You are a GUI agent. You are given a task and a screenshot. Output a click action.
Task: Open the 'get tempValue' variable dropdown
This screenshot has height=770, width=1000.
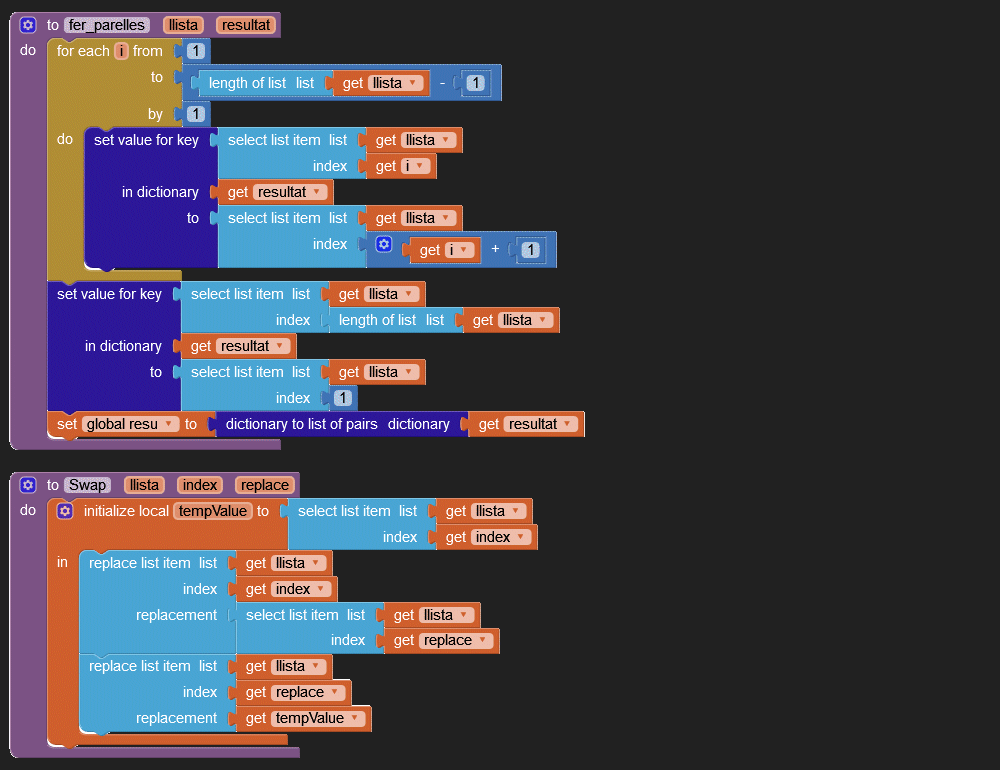[x=356, y=719]
